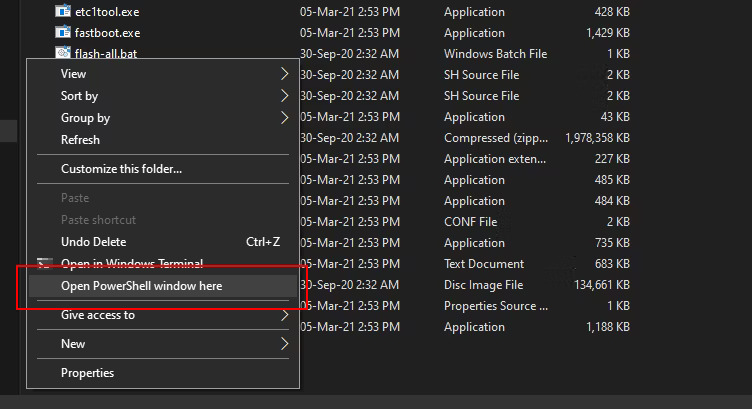The image size is (752, 409).
Task: Select the Text Document row of 683 KB
Action: coord(483,264)
